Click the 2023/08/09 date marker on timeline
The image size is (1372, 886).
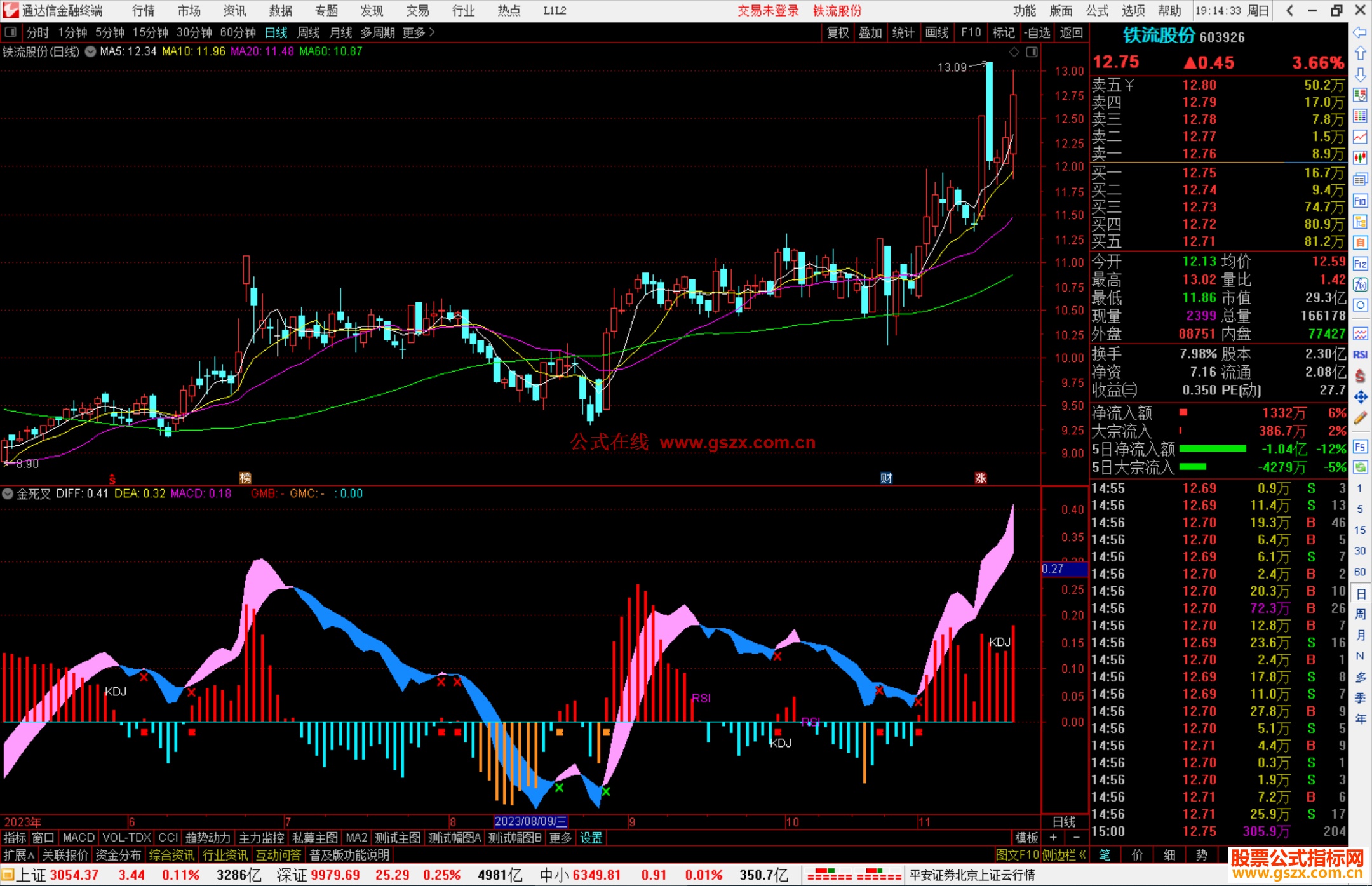coord(530,821)
